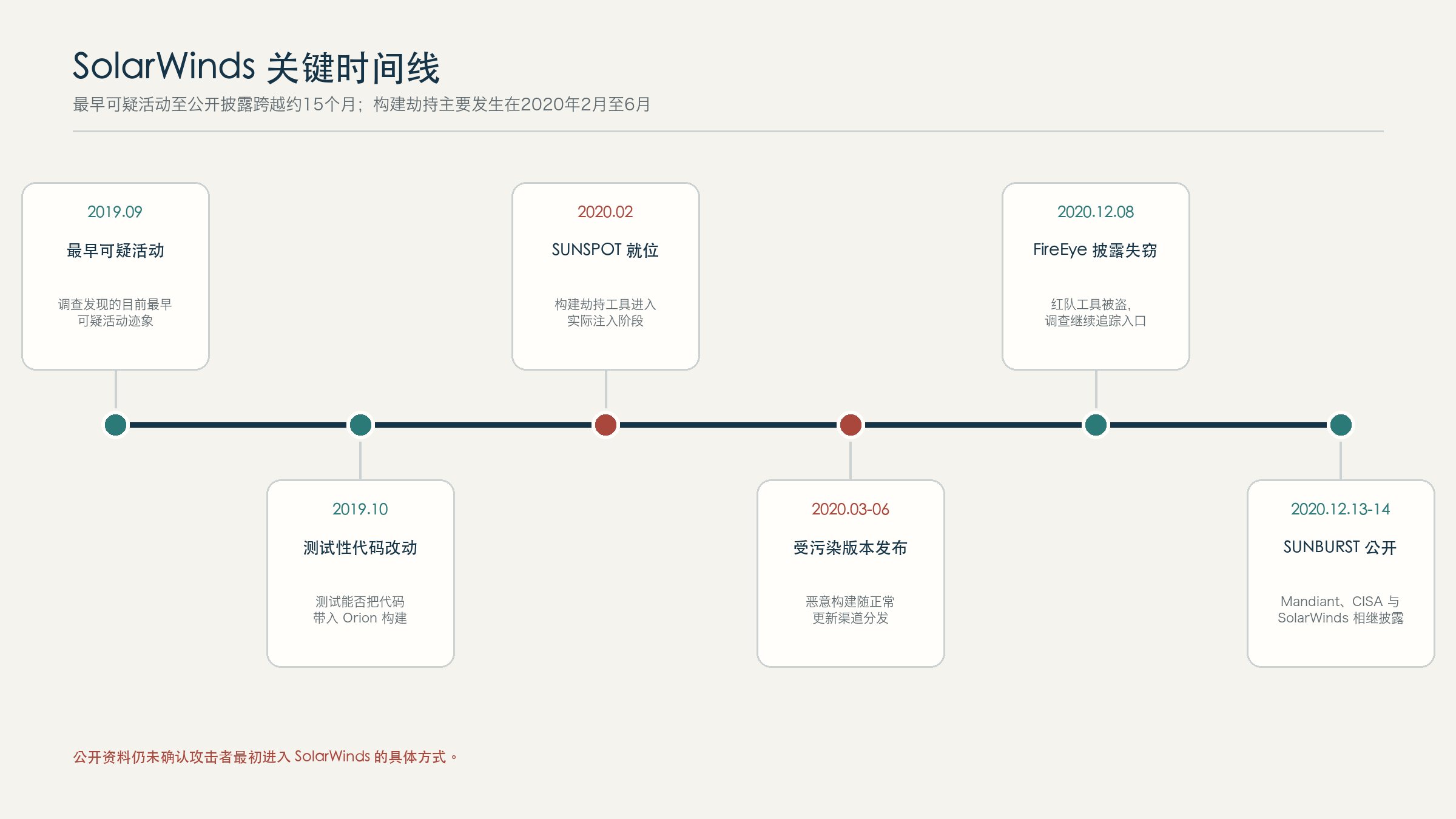This screenshot has height=819, width=1456.
Task: Click the heading 受污染版本发布
Action: point(851,548)
